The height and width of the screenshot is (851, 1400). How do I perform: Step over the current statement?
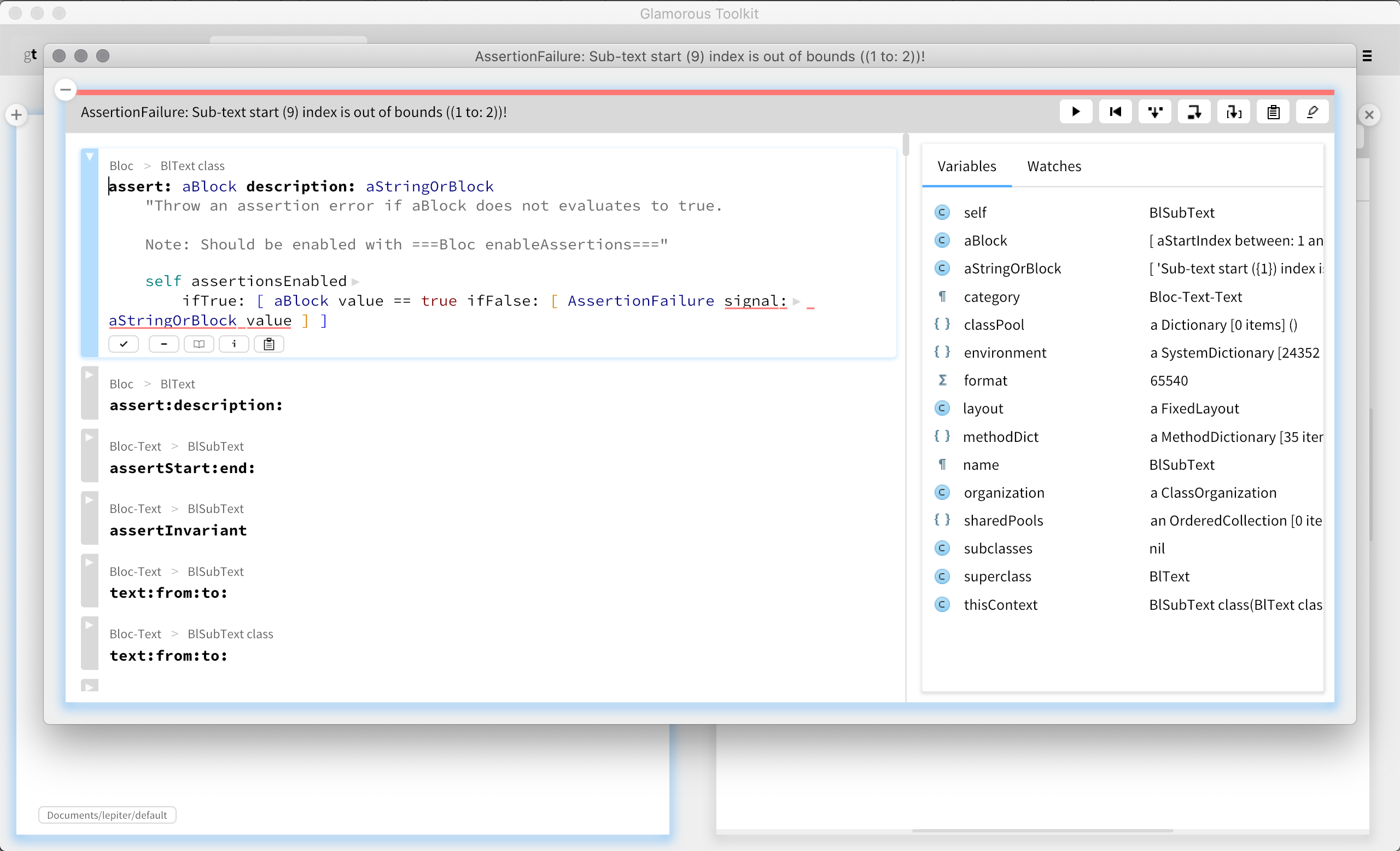point(1193,112)
